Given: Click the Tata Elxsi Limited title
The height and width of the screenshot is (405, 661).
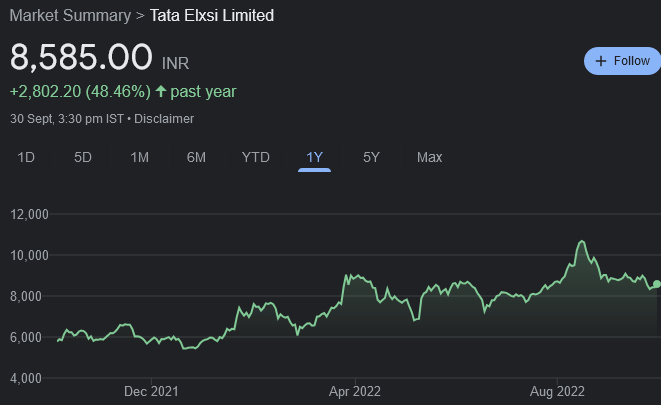Looking at the screenshot, I should click(x=212, y=16).
